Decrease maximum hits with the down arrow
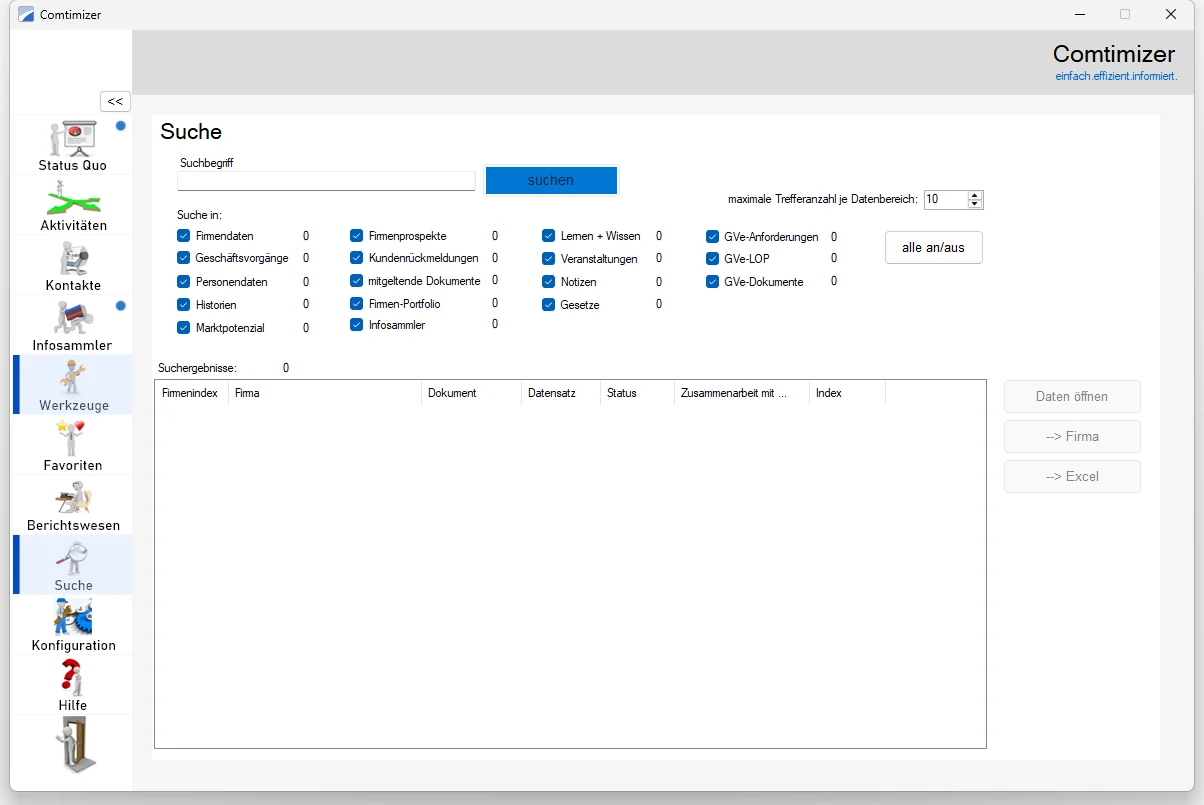The width and height of the screenshot is (1204, 805). click(975, 204)
